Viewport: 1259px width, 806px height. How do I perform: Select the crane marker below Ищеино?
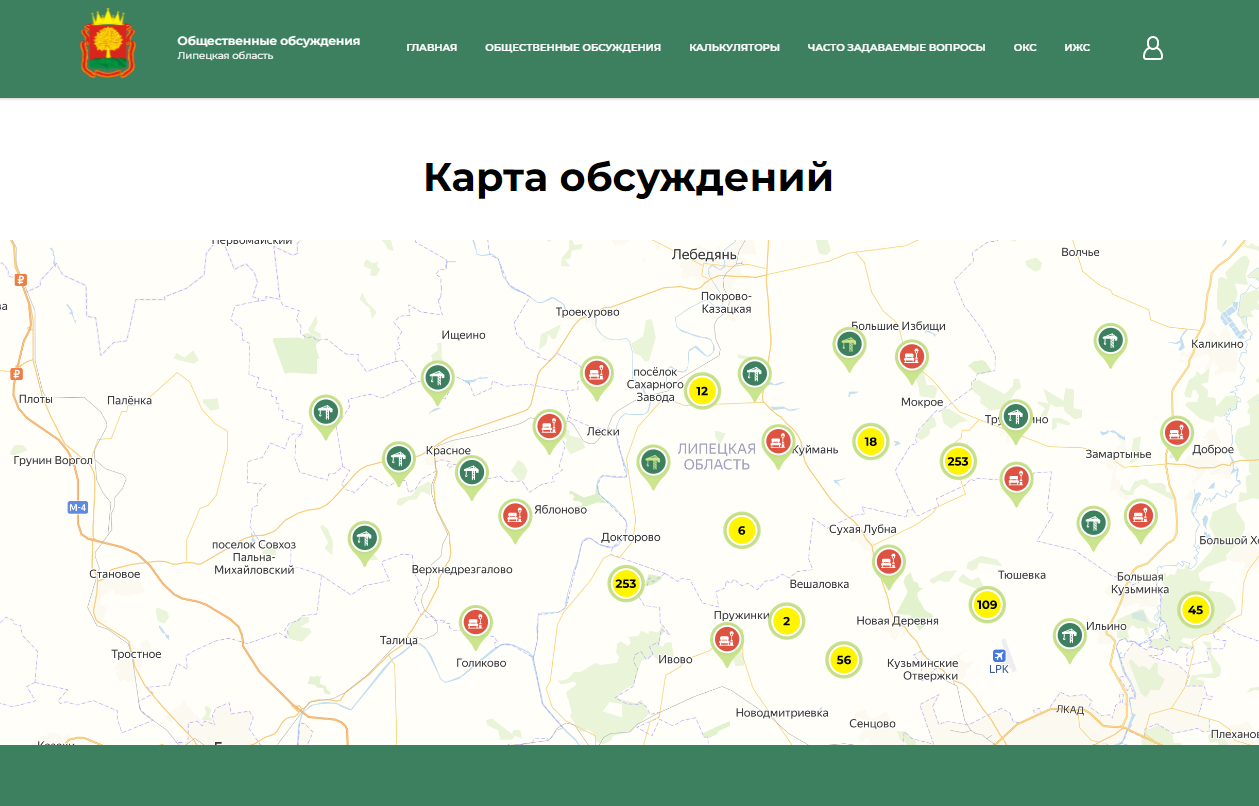[437, 382]
